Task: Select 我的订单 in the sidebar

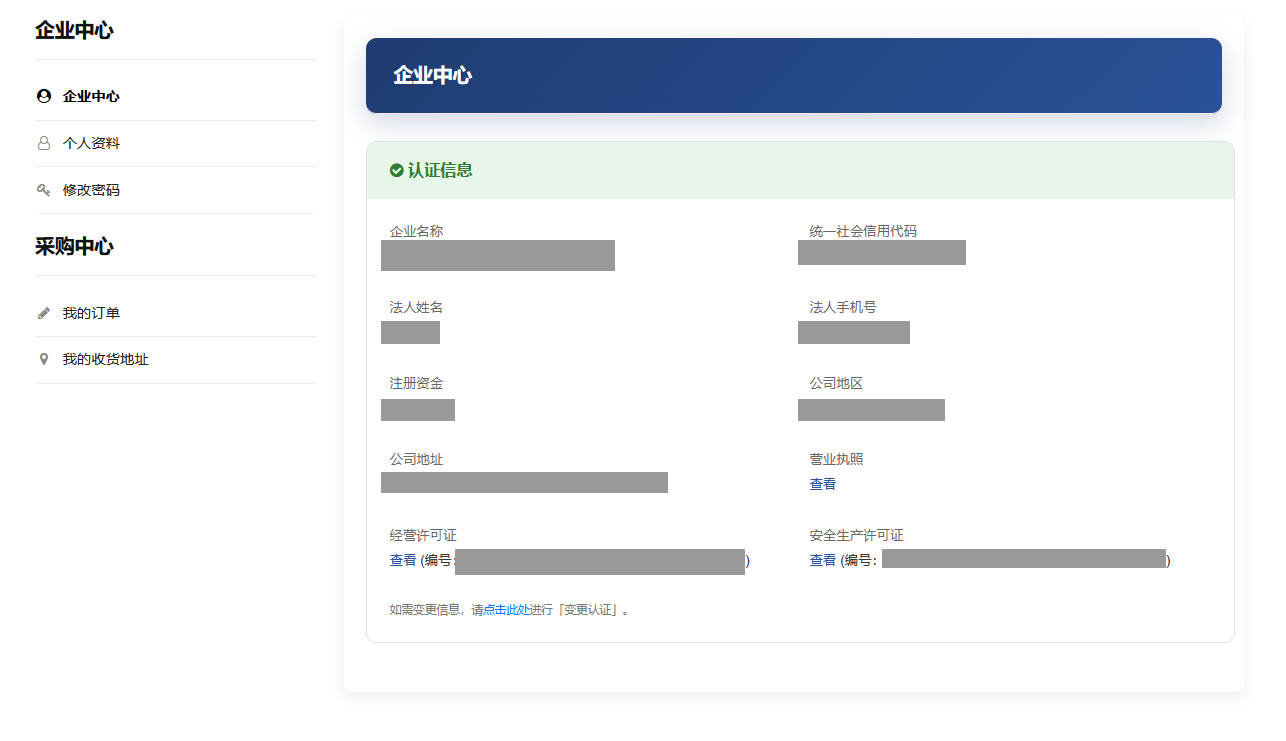Action: 91,313
